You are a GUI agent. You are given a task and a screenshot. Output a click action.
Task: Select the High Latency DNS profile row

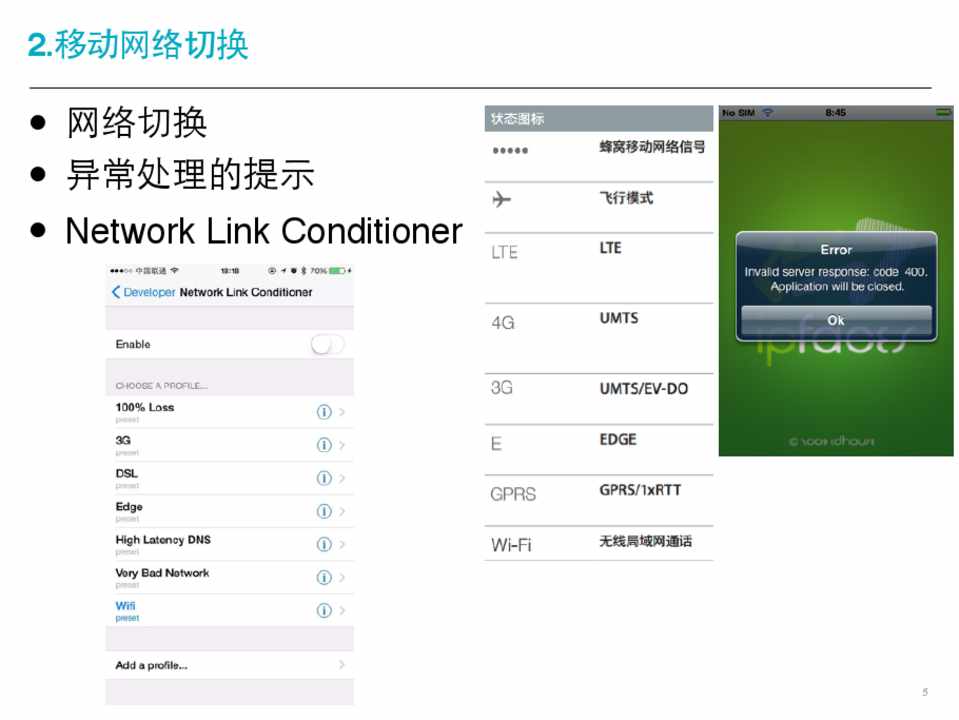click(163, 541)
